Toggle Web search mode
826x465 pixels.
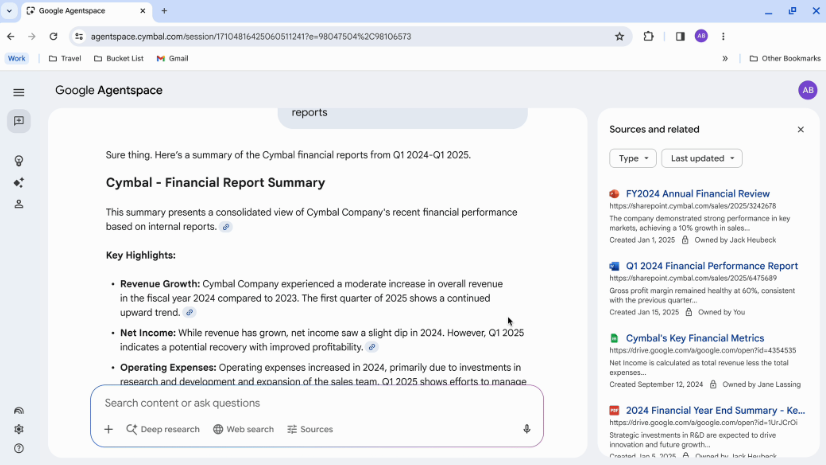pos(243,429)
